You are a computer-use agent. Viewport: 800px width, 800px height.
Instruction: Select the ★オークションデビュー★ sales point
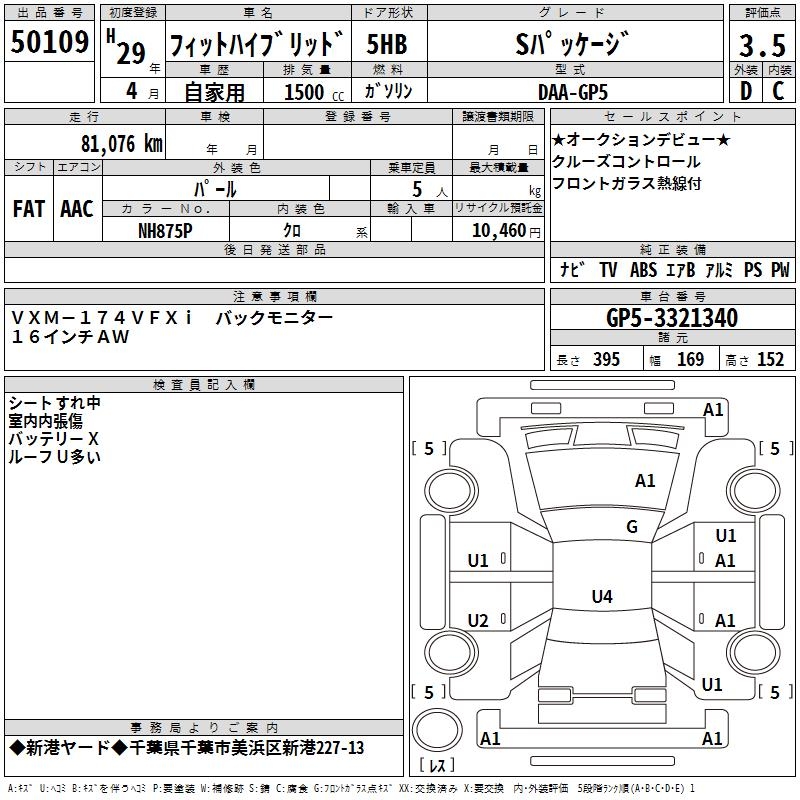[x=641, y=139]
